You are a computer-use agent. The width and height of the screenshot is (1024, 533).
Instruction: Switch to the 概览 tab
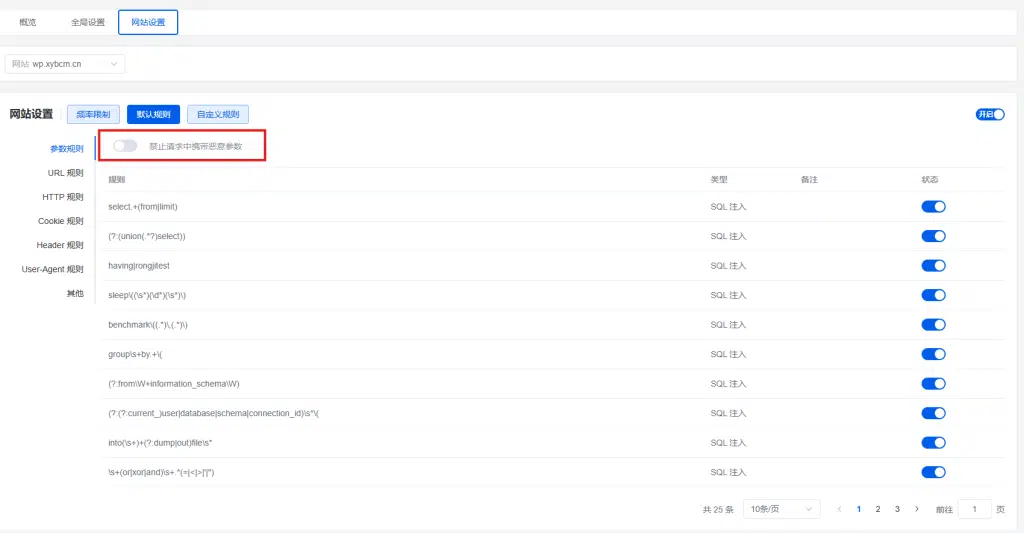27,22
